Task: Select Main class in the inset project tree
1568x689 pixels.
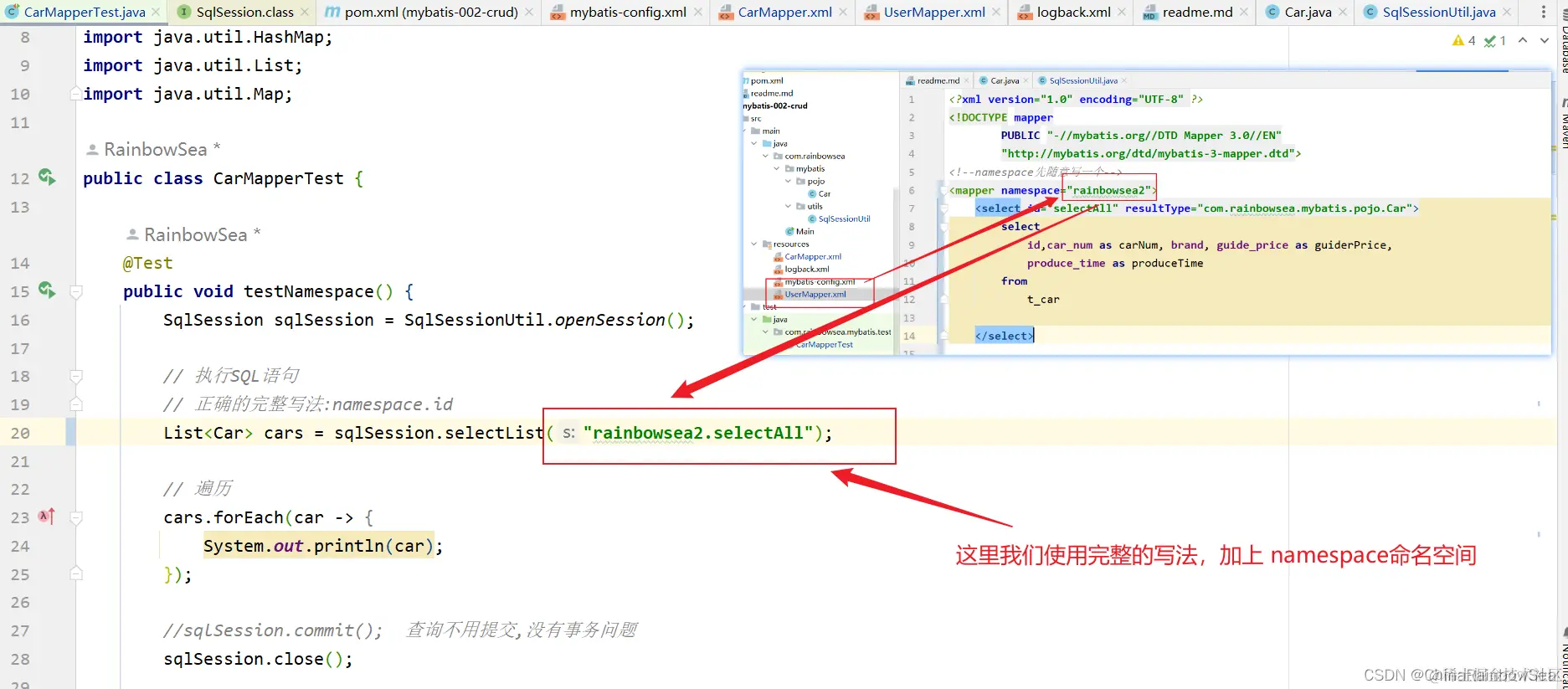Action: (x=804, y=232)
